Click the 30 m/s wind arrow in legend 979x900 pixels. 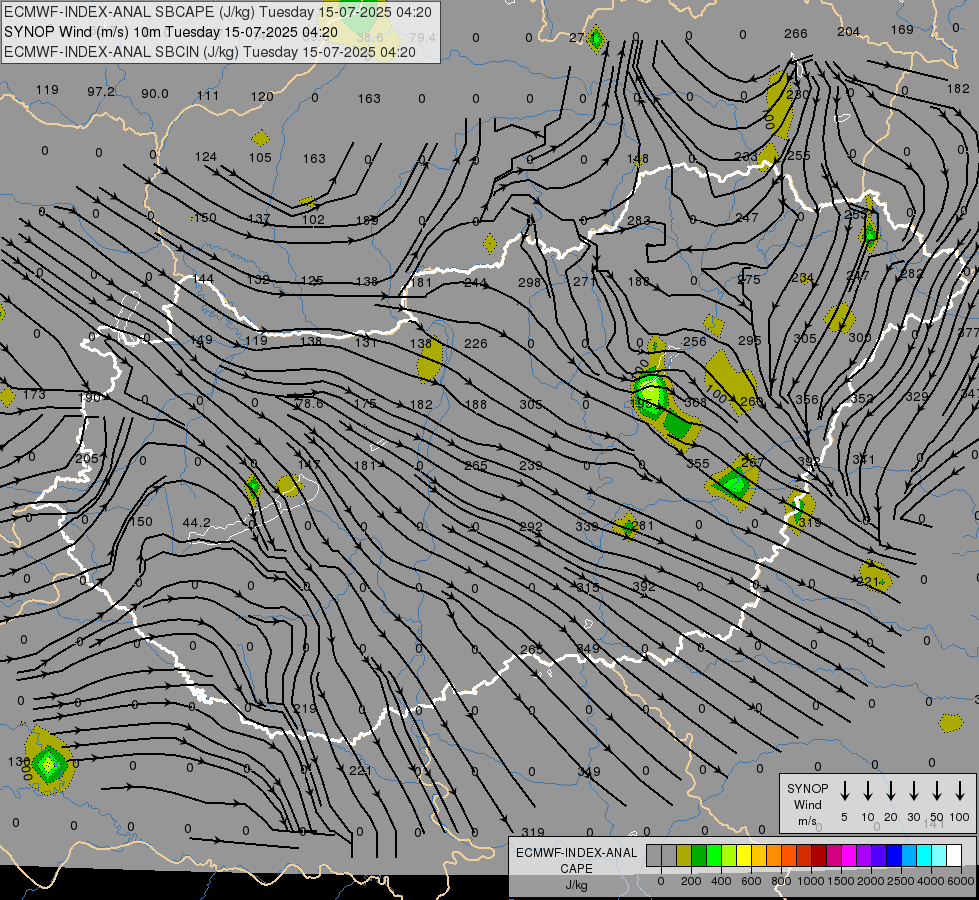[x=913, y=791]
